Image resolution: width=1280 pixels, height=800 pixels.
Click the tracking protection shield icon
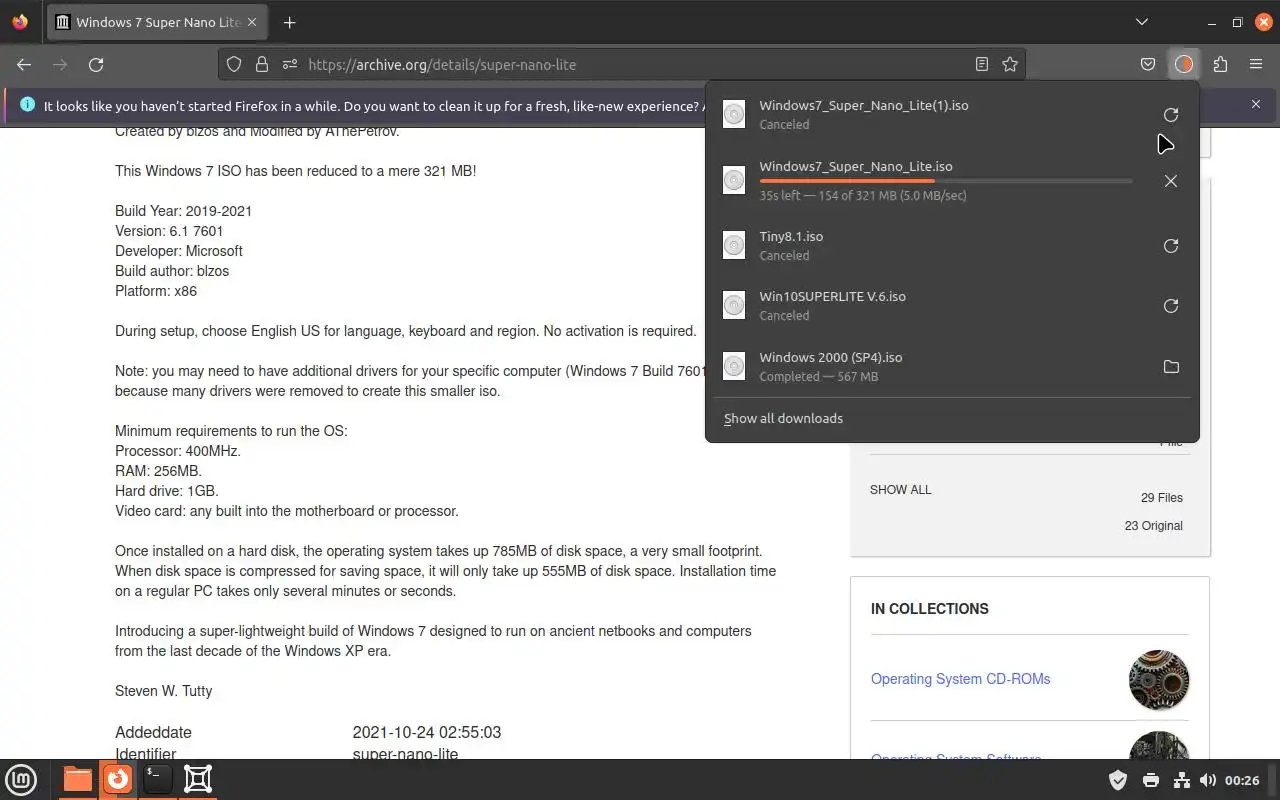coord(234,64)
